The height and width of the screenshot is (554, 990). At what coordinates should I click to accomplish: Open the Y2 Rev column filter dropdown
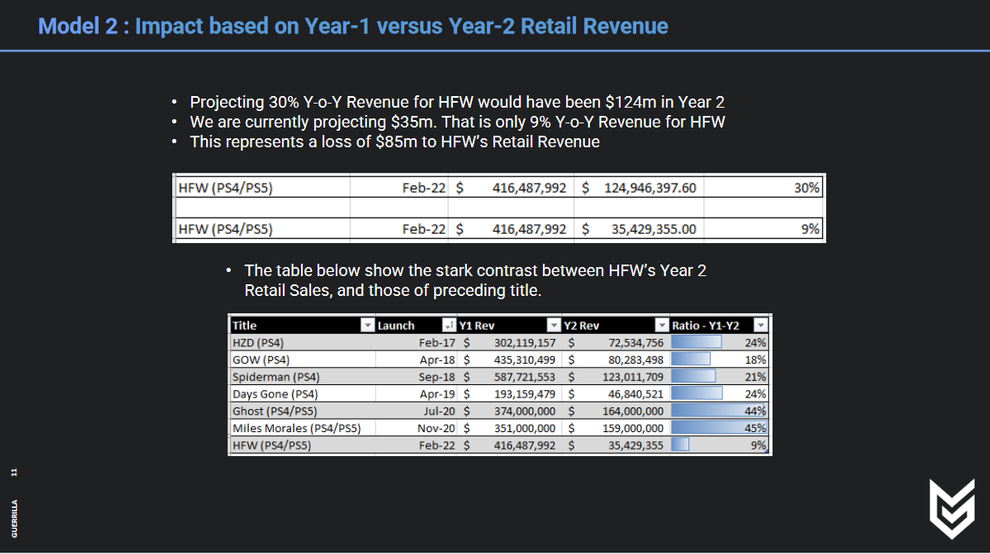[661, 325]
